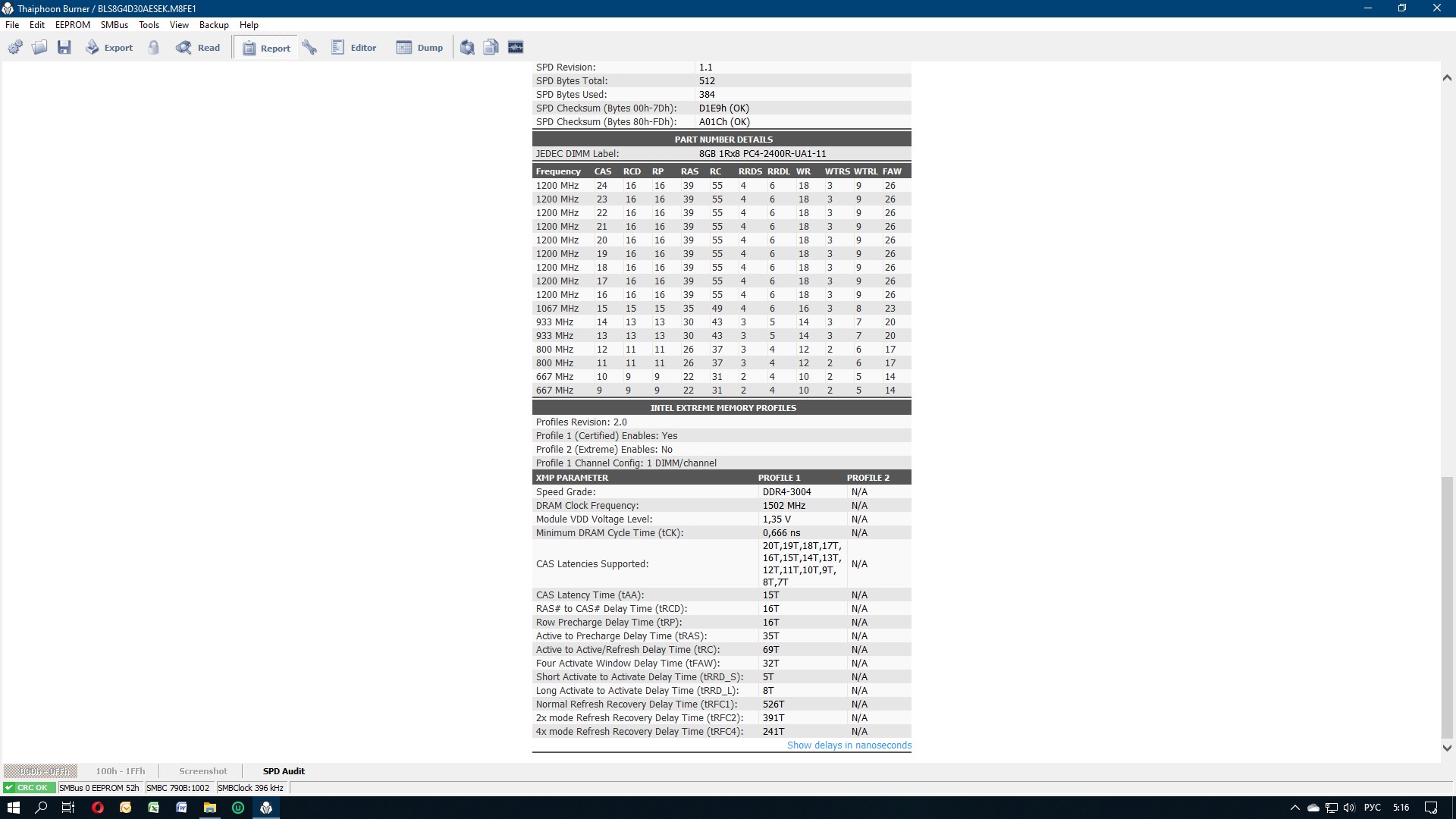Screen dimensions: 1456x819
Task: Click the waveform monitor toolbar icon
Action: [516, 48]
